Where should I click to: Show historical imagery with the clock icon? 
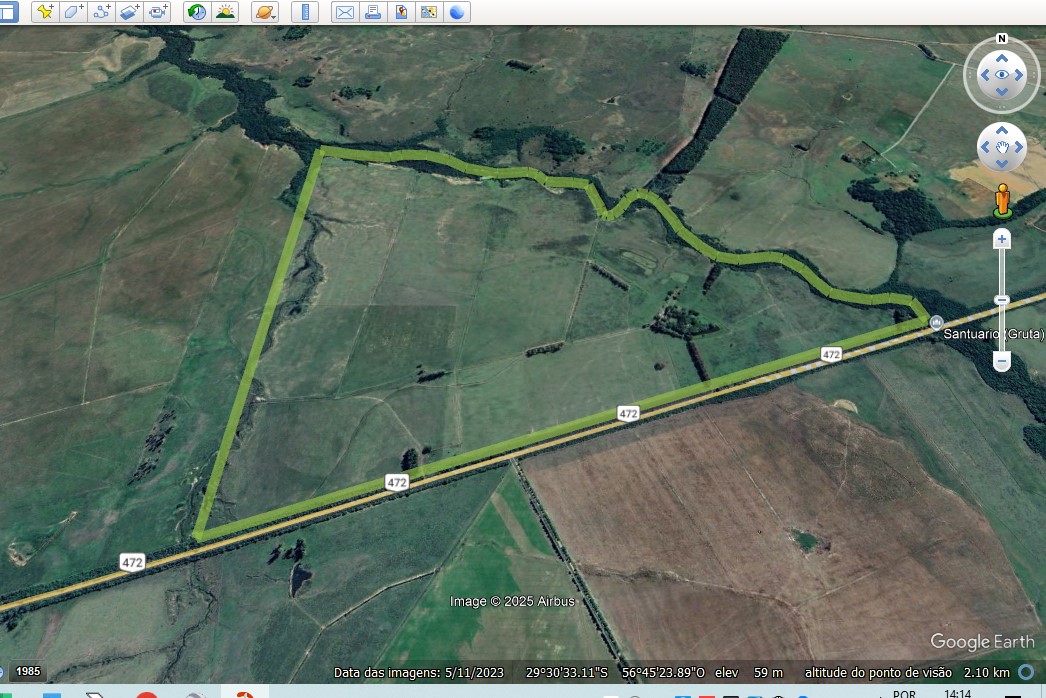point(197,11)
